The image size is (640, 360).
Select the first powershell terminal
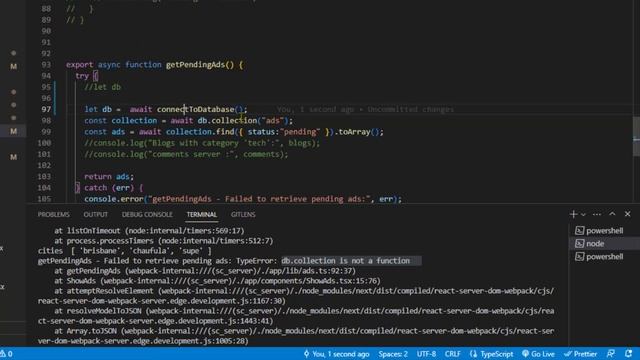(x=604, y=231)
